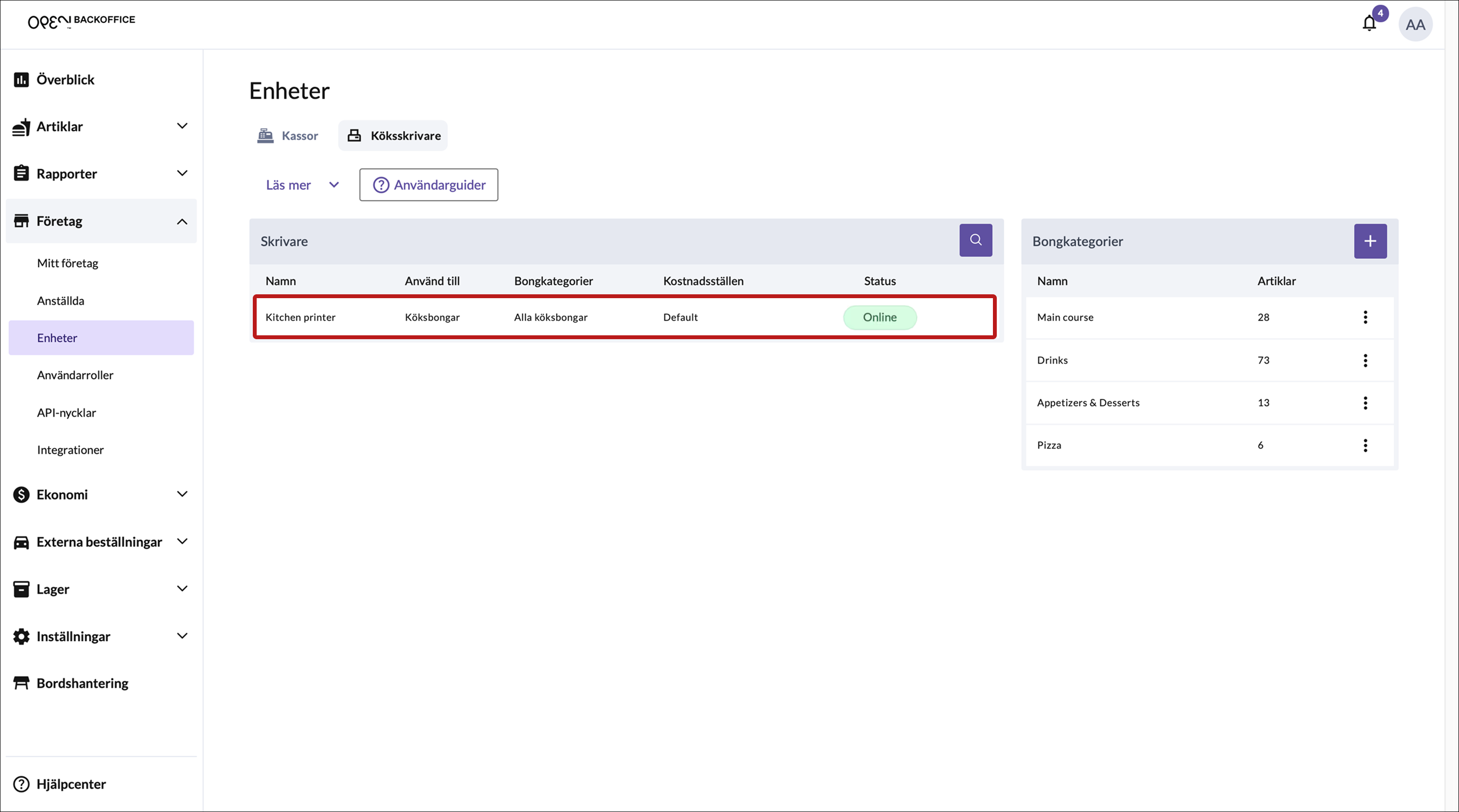
Task: Open options menu for Main course
Action: (1365, 317)
